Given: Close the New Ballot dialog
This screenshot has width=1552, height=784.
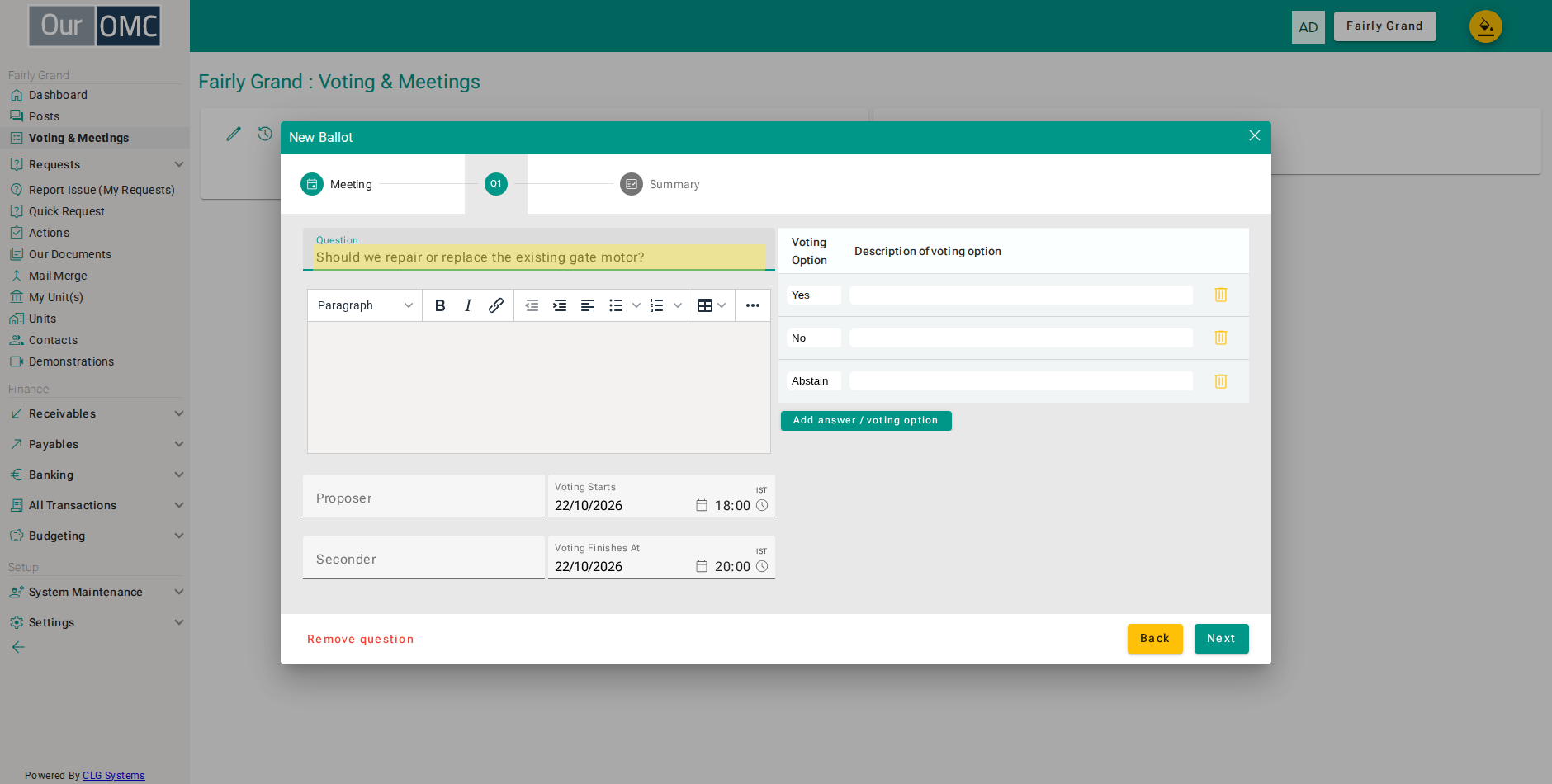Looking at the screenshot, I should tap(1255, 135).
